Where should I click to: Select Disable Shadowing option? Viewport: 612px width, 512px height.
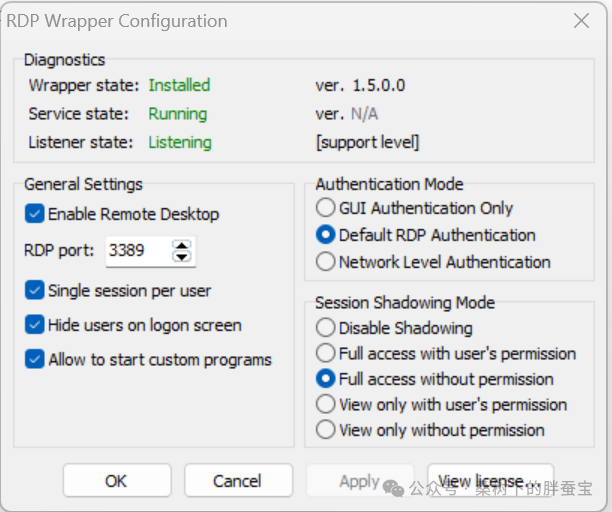(x=325, y=328)
